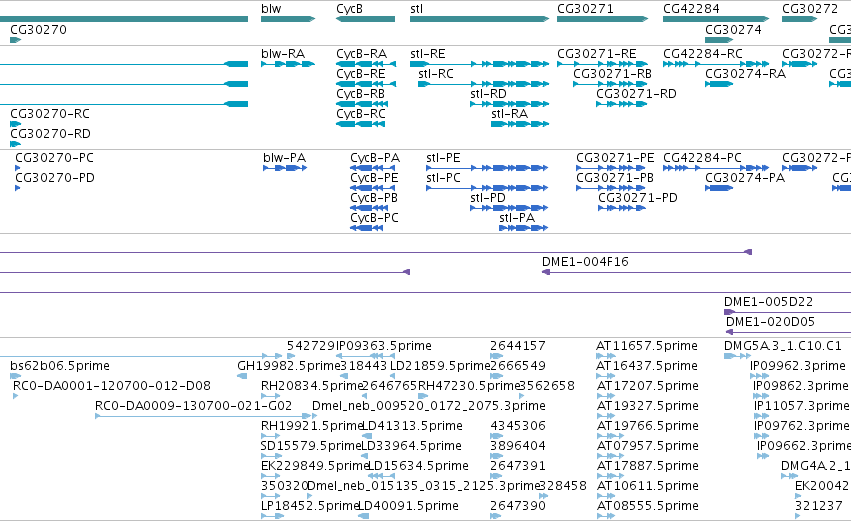Click the CG42284-PC protein label
851x521 pixels.
tap(702, 158)
